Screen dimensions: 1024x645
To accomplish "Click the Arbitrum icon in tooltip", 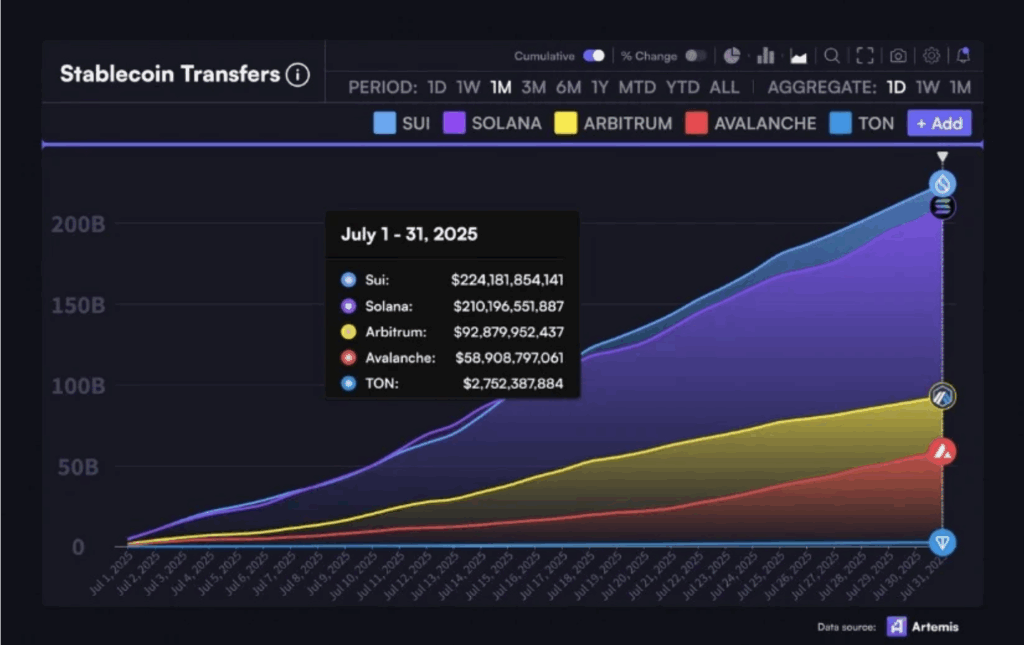I will [x=349, y=332].
